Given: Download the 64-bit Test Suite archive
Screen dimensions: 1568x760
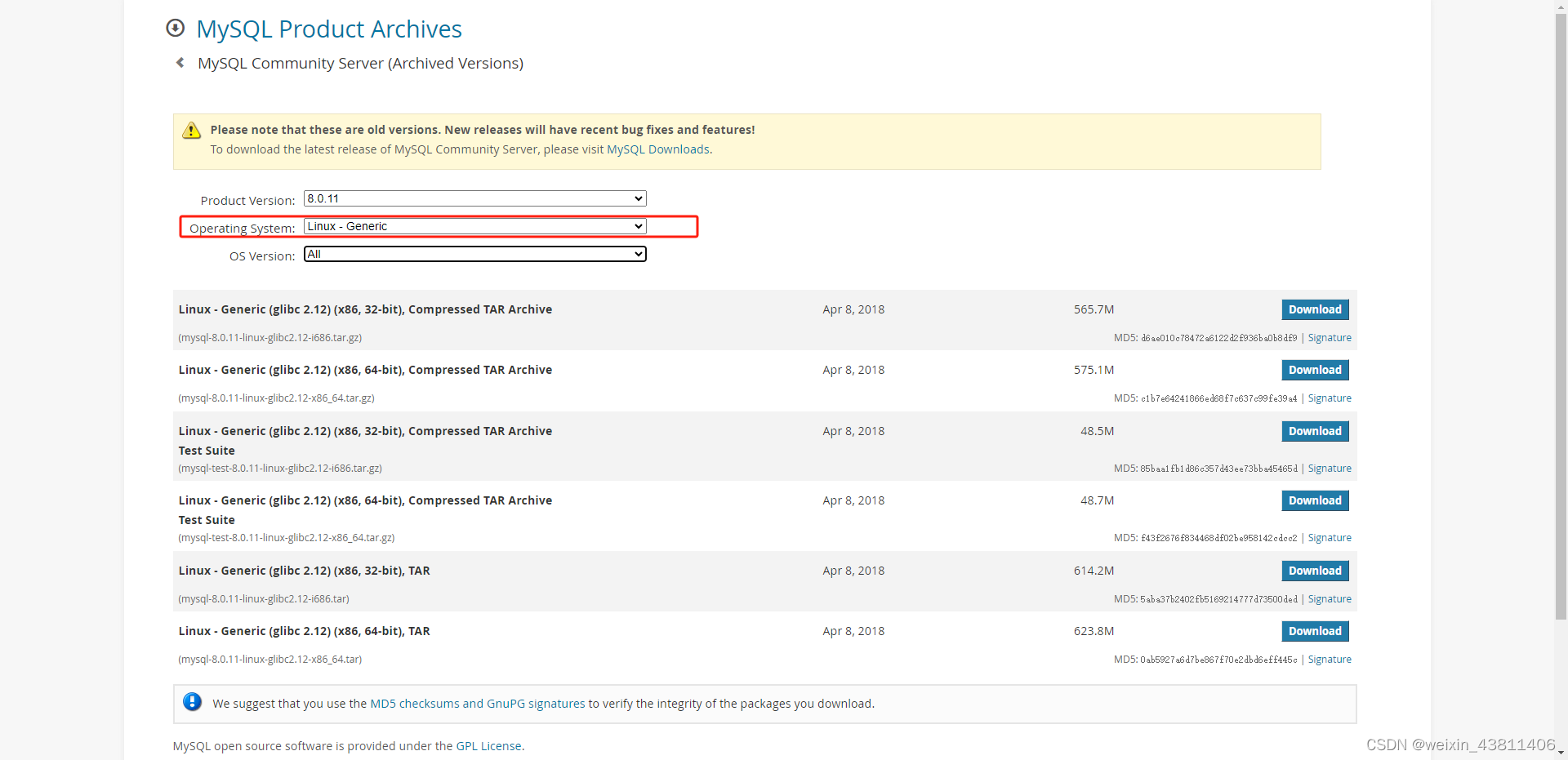Looking at the screenshot, I should point(1314,500).
